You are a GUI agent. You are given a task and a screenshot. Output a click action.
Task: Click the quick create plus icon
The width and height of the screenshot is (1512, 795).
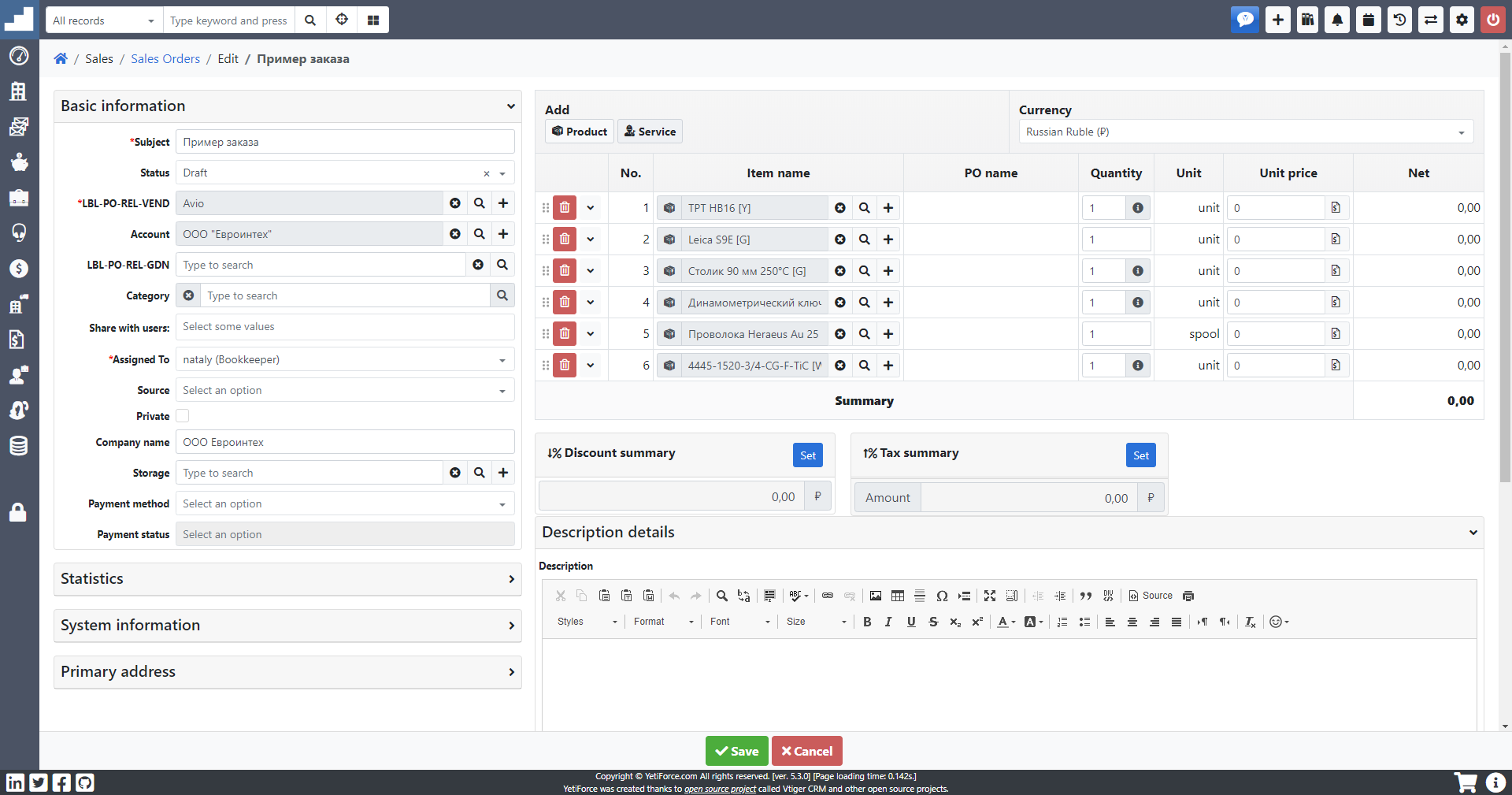(1277, 20)
